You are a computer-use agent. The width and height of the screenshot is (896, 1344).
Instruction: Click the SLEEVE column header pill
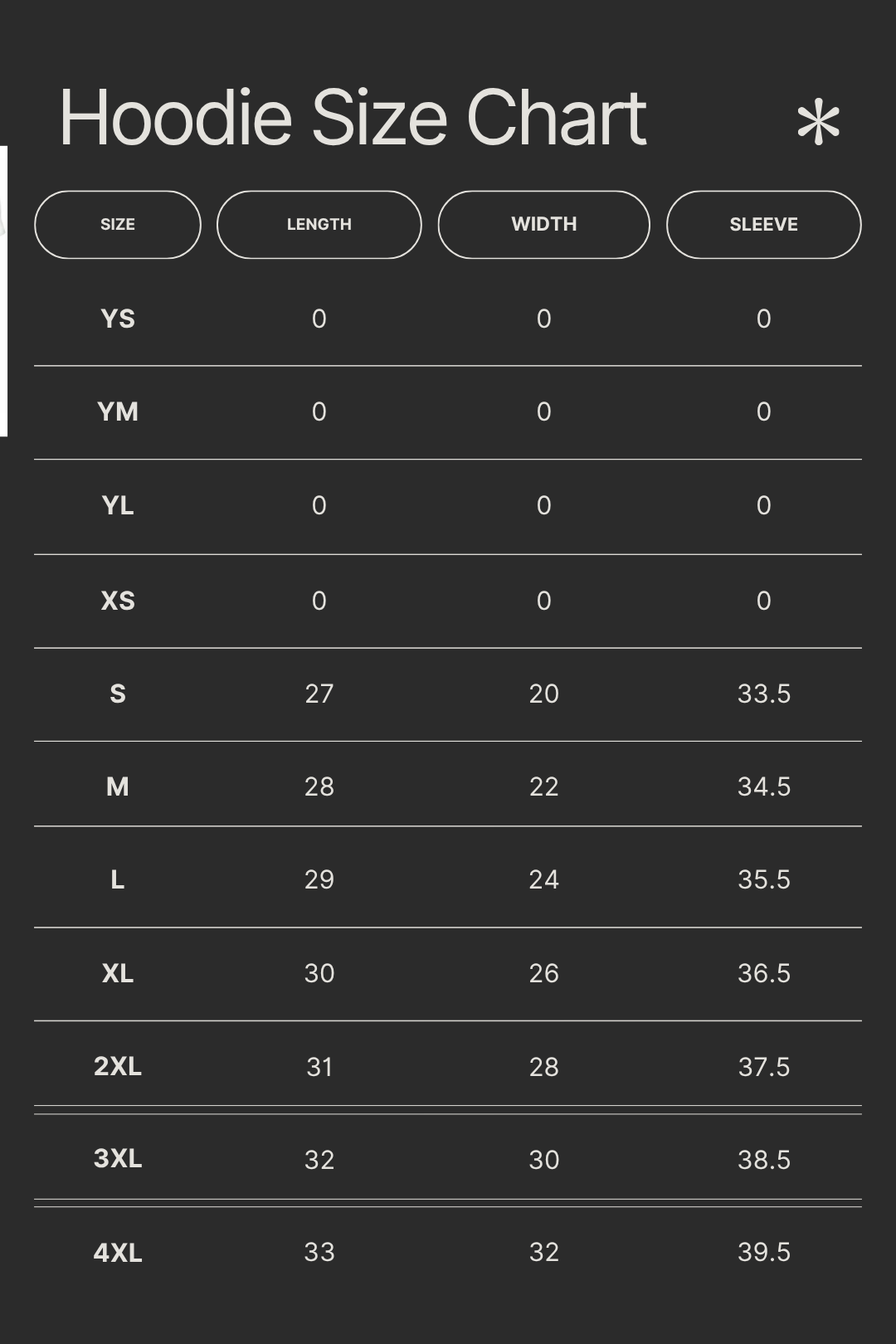(x=763, y=225)
